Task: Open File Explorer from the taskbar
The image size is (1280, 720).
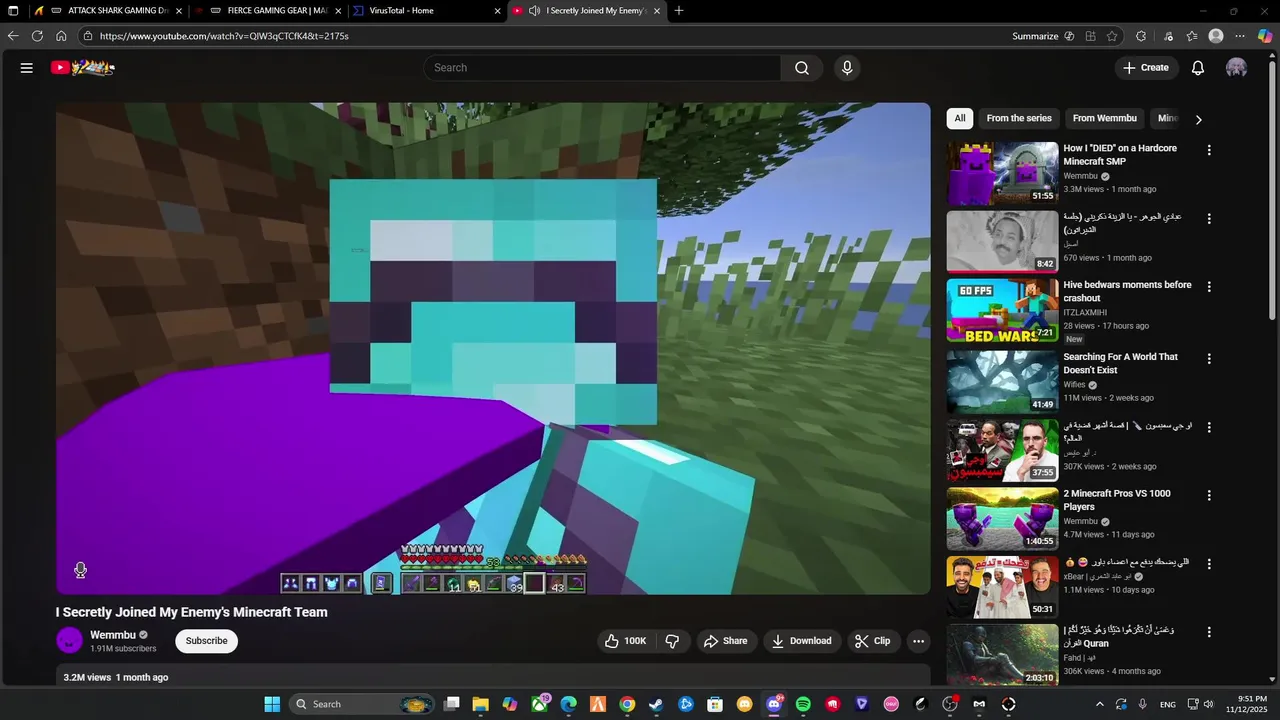Action: coord(480,704)
